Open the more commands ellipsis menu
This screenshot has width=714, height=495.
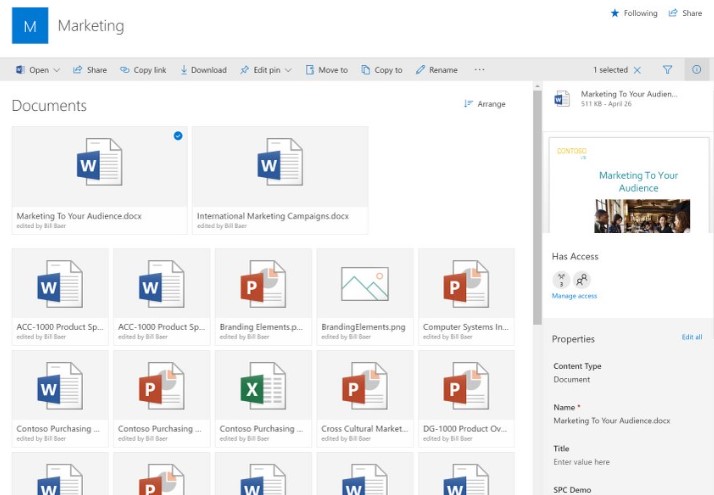point(479,70)
